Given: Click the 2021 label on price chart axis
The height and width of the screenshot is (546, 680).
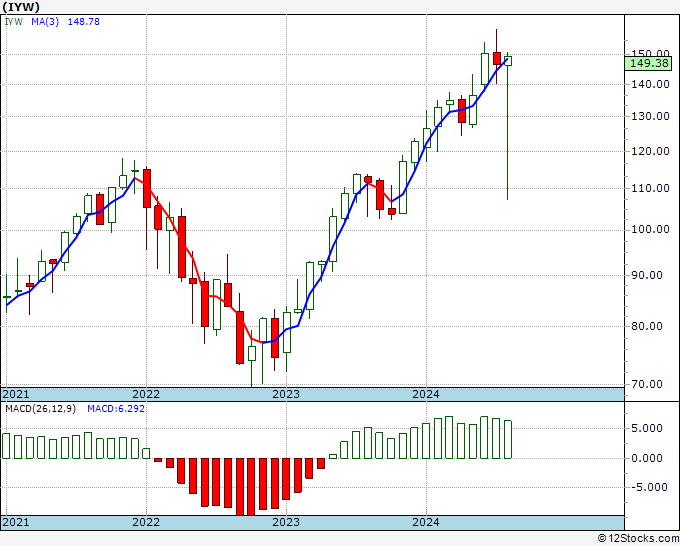Looking at the screenshot, I should (16, 394).
